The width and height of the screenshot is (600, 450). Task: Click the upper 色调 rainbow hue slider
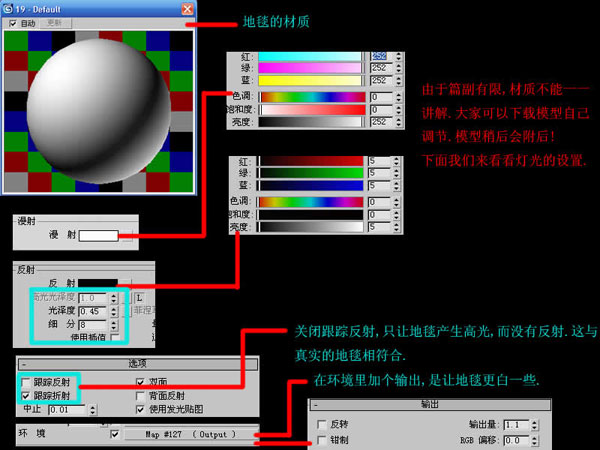(x=313, y=97)
